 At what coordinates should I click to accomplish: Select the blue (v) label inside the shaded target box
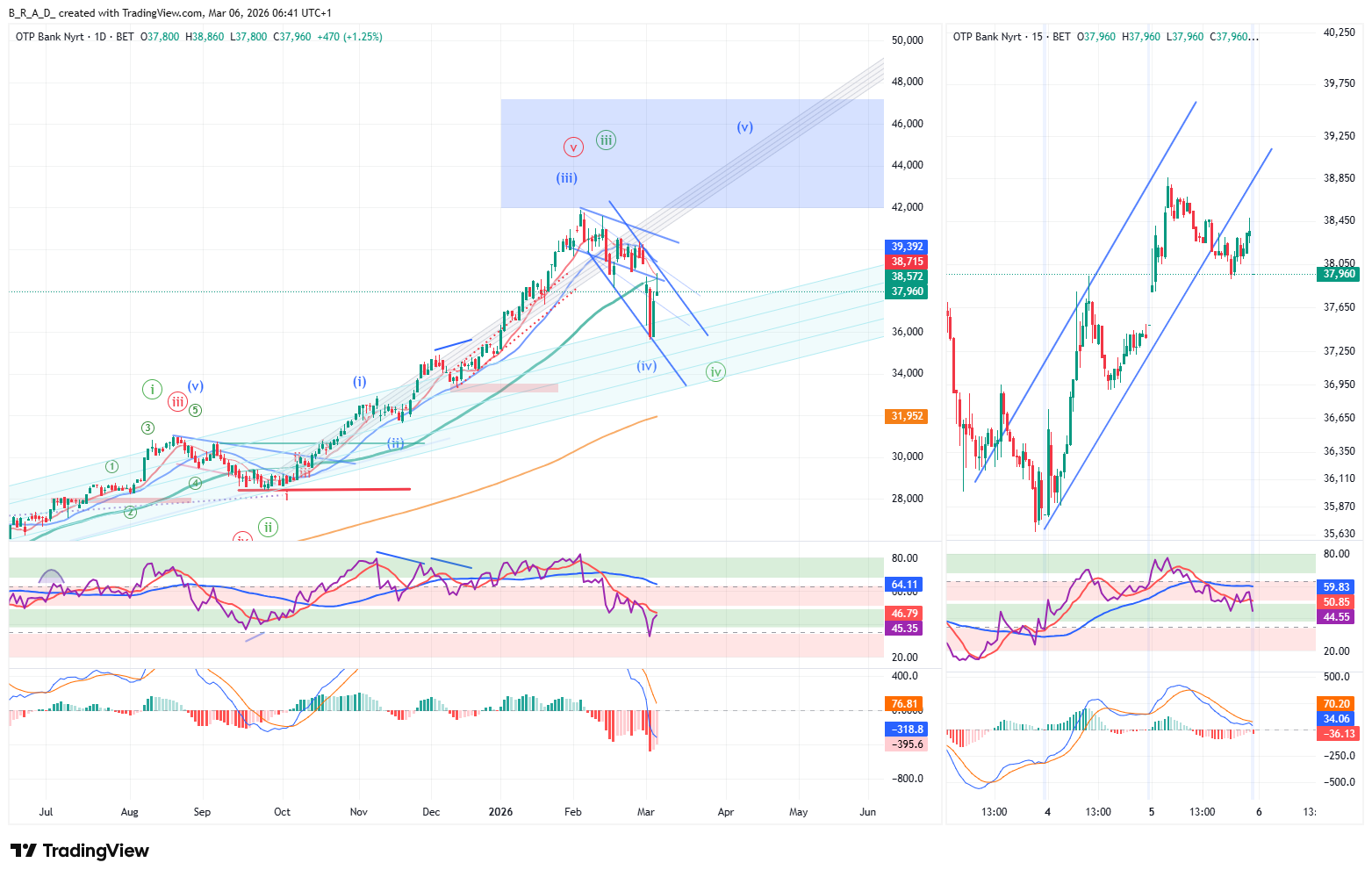pyautogui.click(x=744, y=127)
